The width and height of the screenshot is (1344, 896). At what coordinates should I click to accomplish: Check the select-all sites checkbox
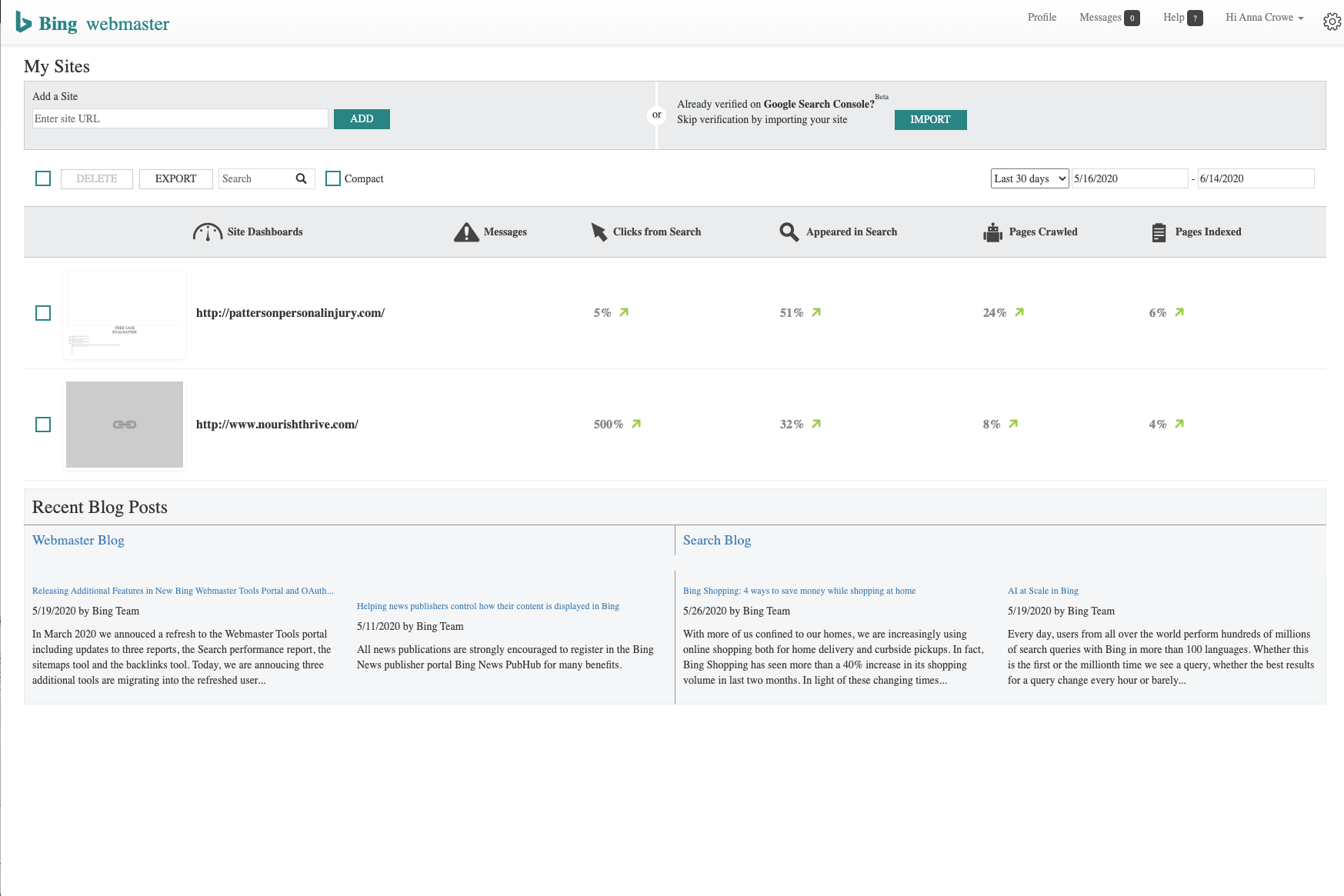click(x=44, y=178)
